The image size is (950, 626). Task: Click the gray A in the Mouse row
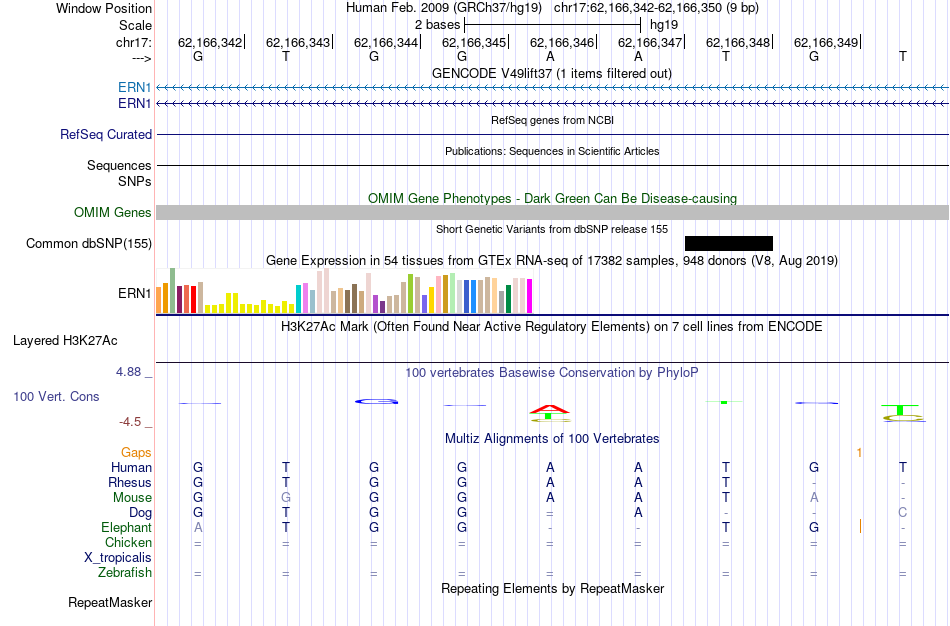[x=814, y=498]
